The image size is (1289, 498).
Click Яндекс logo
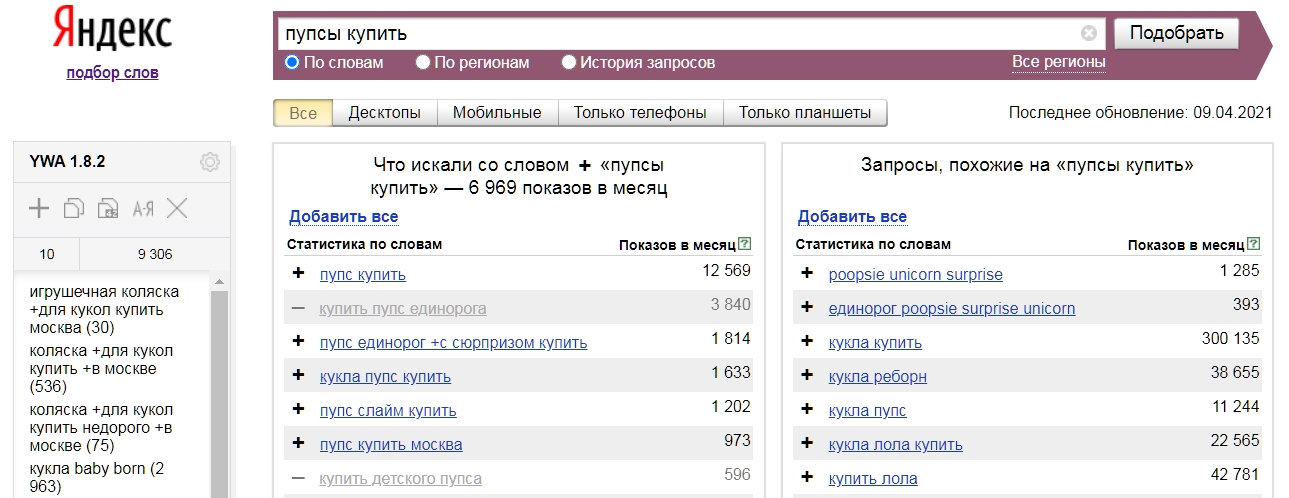[112, 30]
